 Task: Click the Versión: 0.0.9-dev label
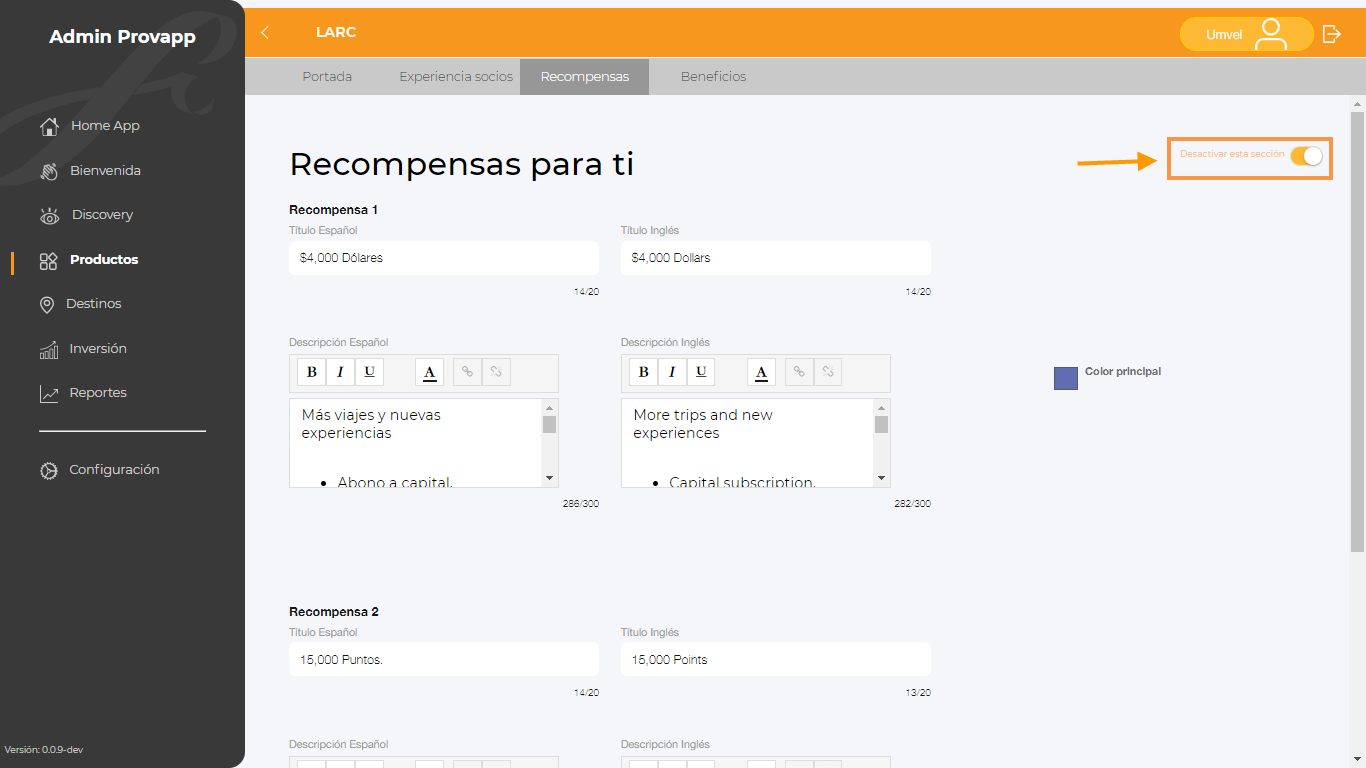[44, 750]
